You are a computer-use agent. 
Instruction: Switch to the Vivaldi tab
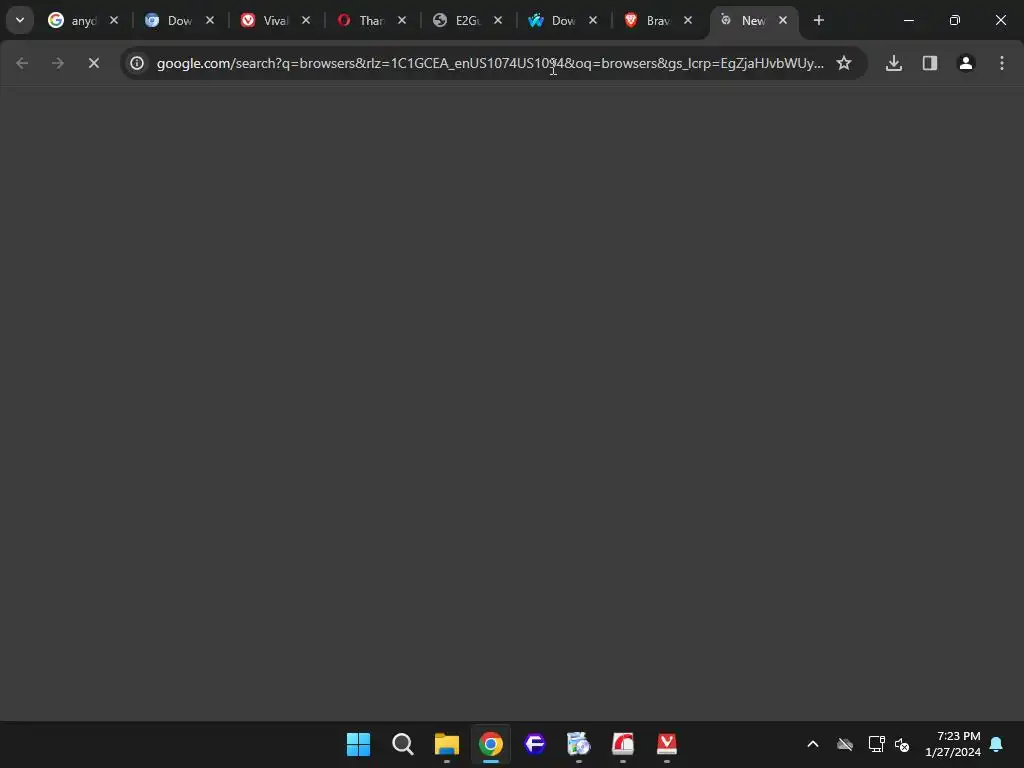(265, 20)
